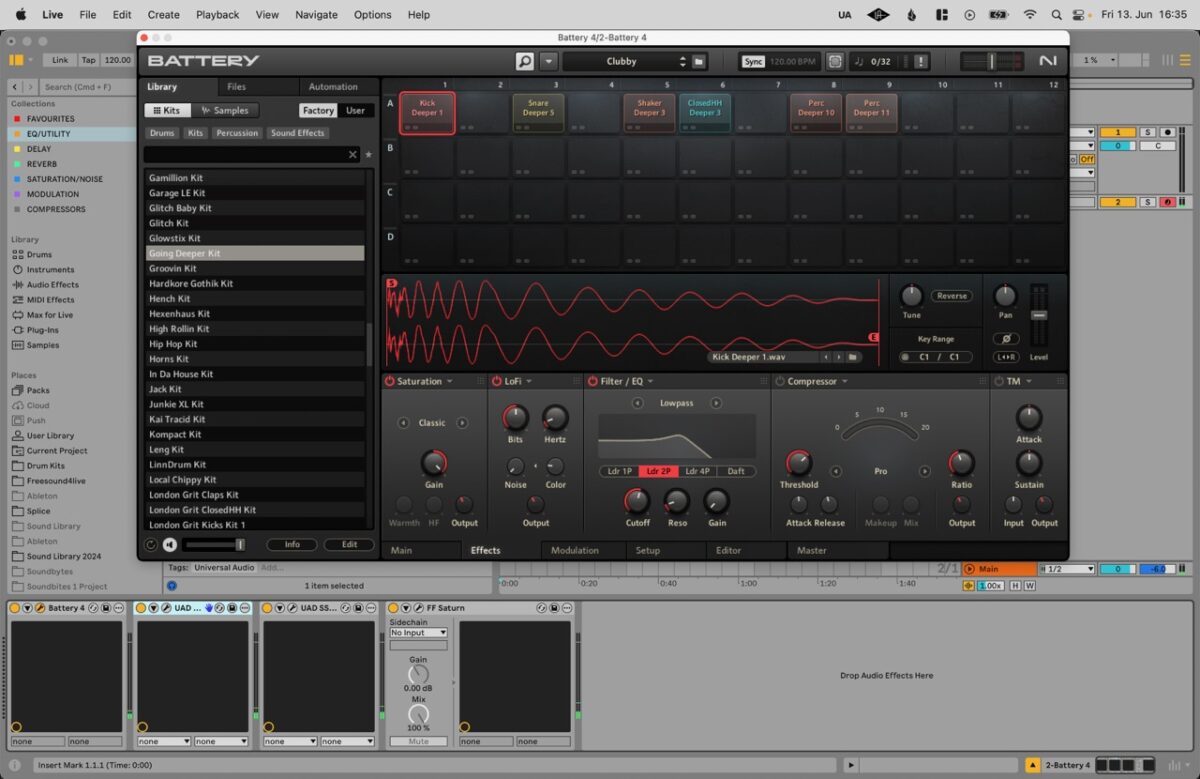Viewport: 1200px width, 779px height.
Task: Select the ClosedHH Deeper 3 pad
Action: point(704,113)
